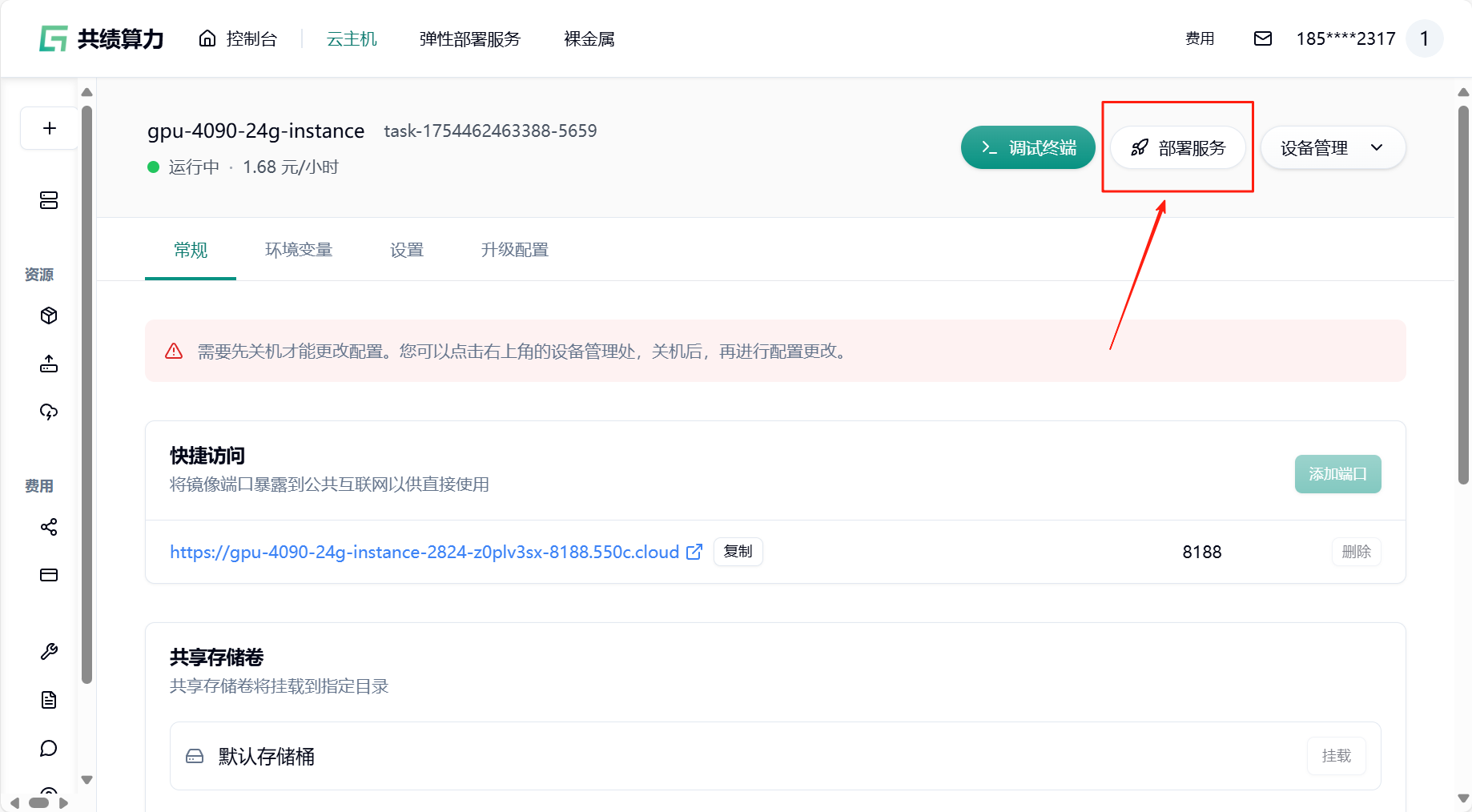Screen dimensions: 1472x812
Task: Click the 部署服务 button
Action: click(x=1177, y=148)
